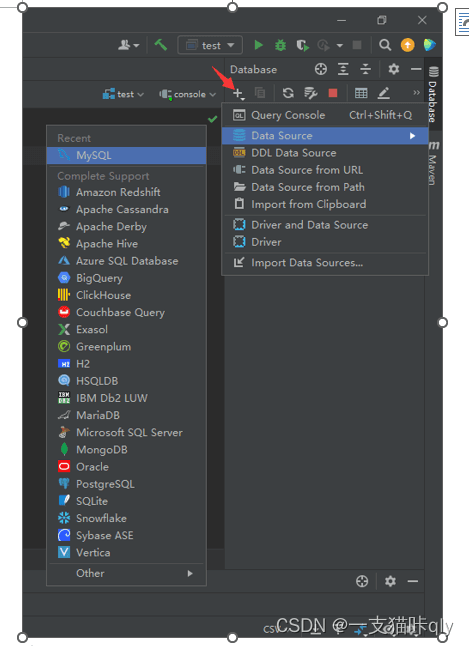This screenshot has width=469, height=646.
Task: Select Apache Hive
Action: click(127, 244)
